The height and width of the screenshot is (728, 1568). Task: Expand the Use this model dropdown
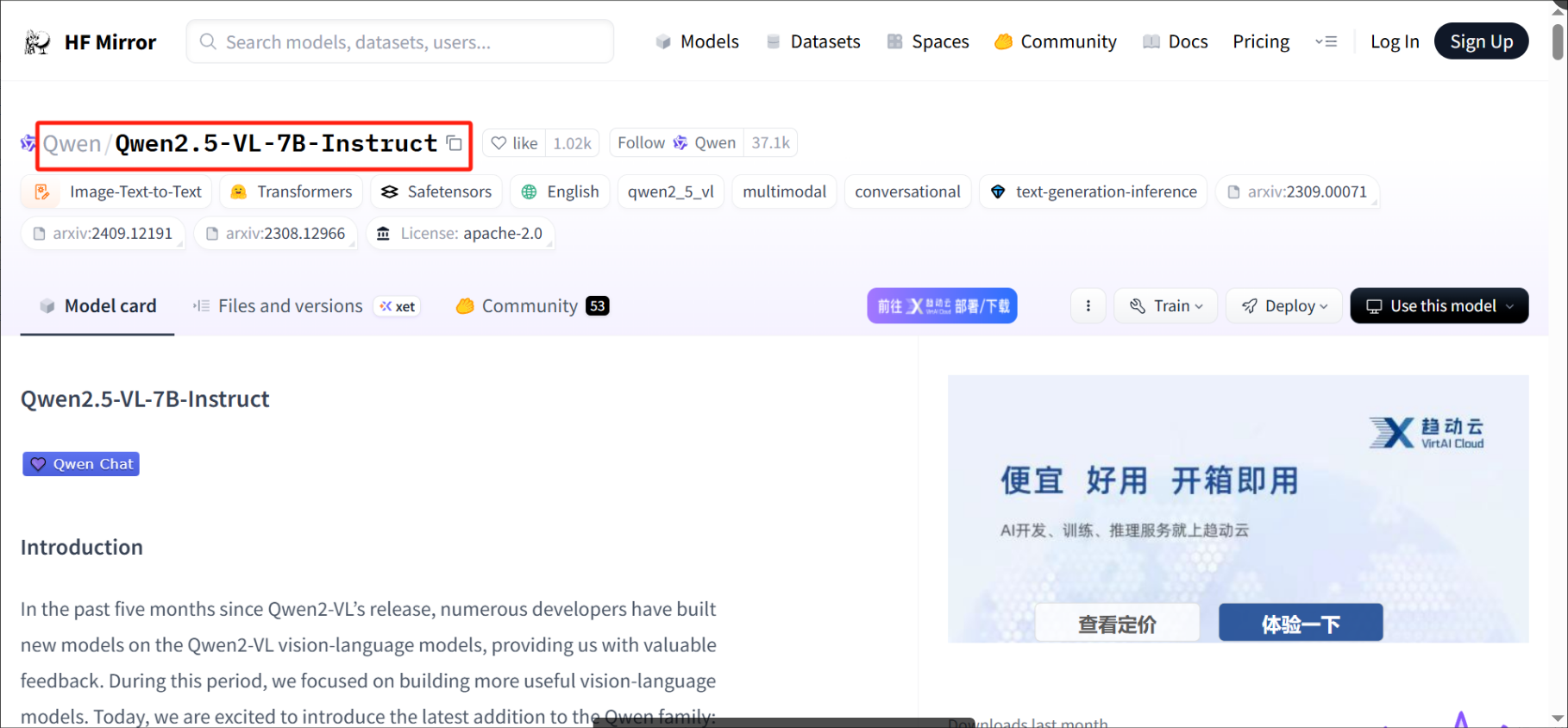[1439, 306]
